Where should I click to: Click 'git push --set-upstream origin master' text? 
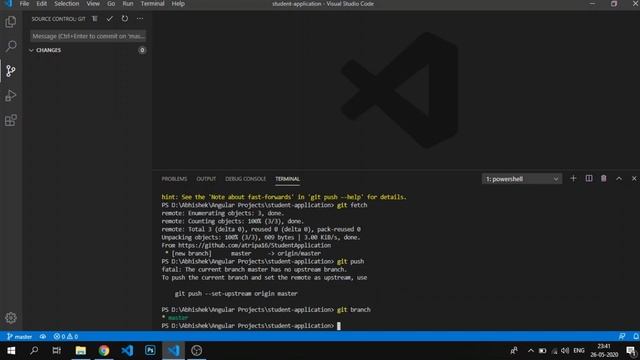click(x=236, y=293)
